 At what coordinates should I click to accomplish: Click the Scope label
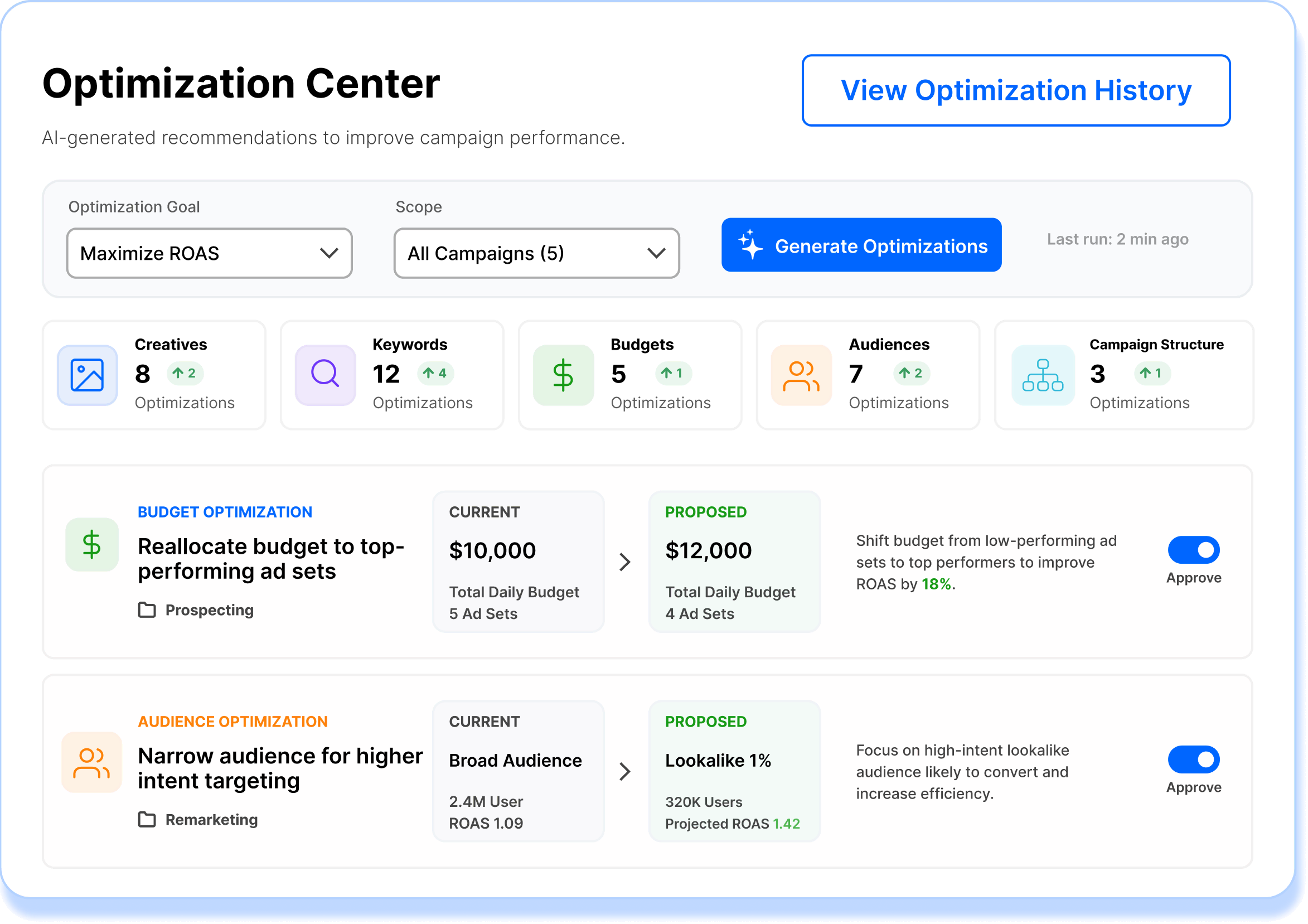(x=419, y=207)
